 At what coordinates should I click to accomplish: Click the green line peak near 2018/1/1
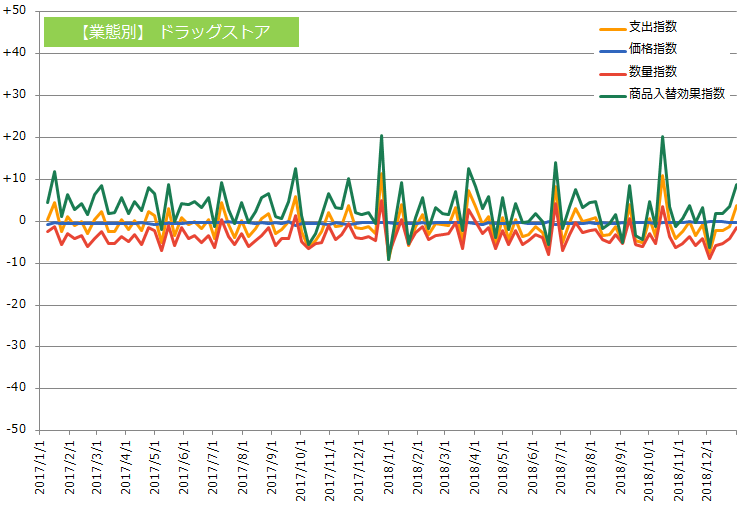(381, 136)
